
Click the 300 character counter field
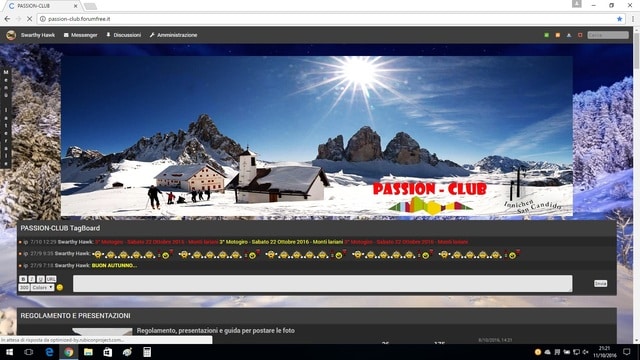click(x=24, y=288)
